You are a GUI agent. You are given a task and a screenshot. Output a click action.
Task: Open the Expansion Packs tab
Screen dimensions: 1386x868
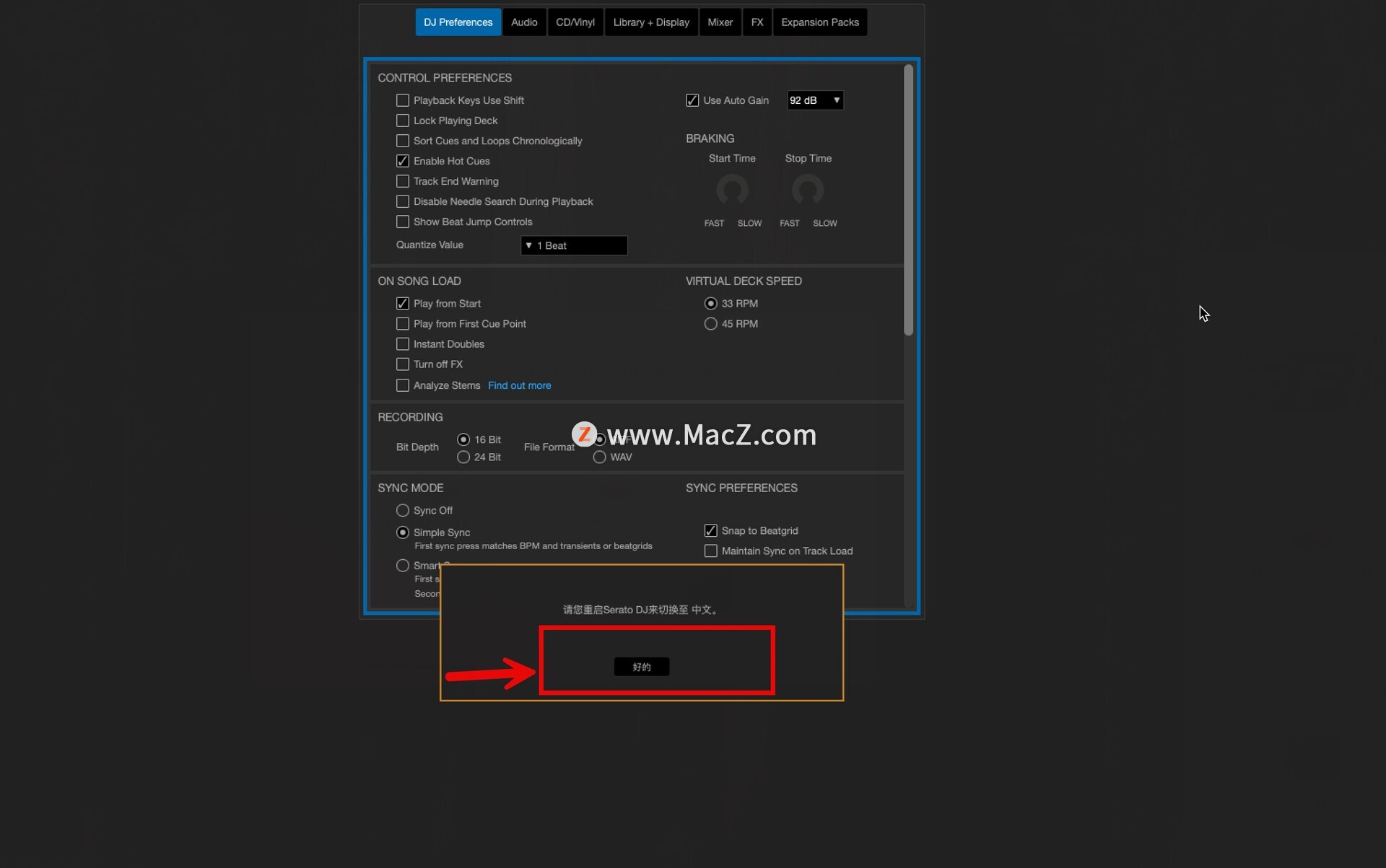[820, 22]
